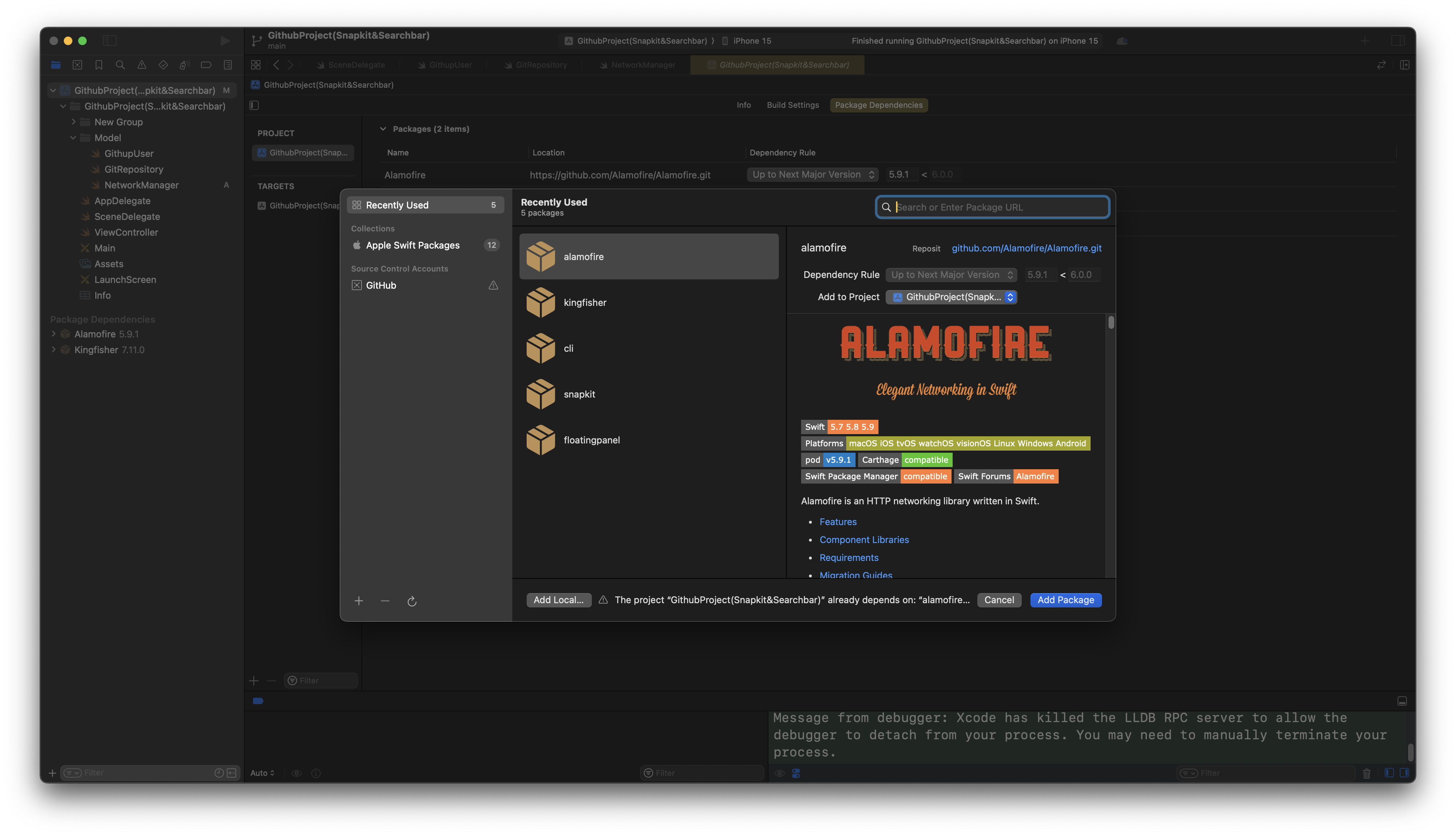
Task: Click the add editor split icon
Action: [1405, 65]
